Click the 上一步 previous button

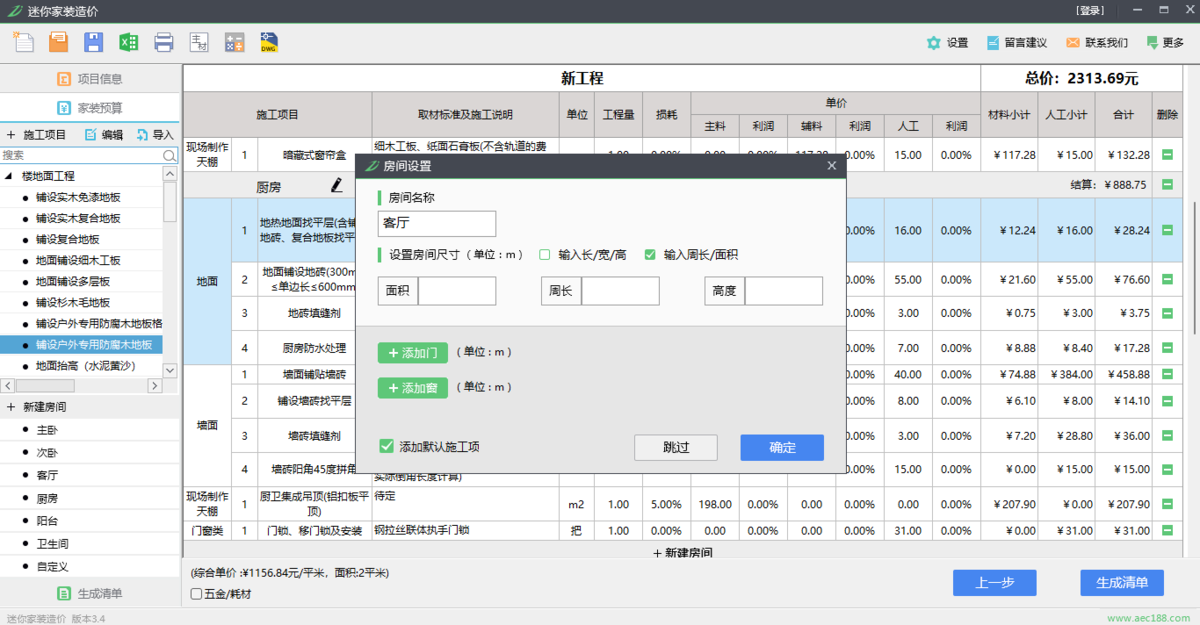[994, 583]
